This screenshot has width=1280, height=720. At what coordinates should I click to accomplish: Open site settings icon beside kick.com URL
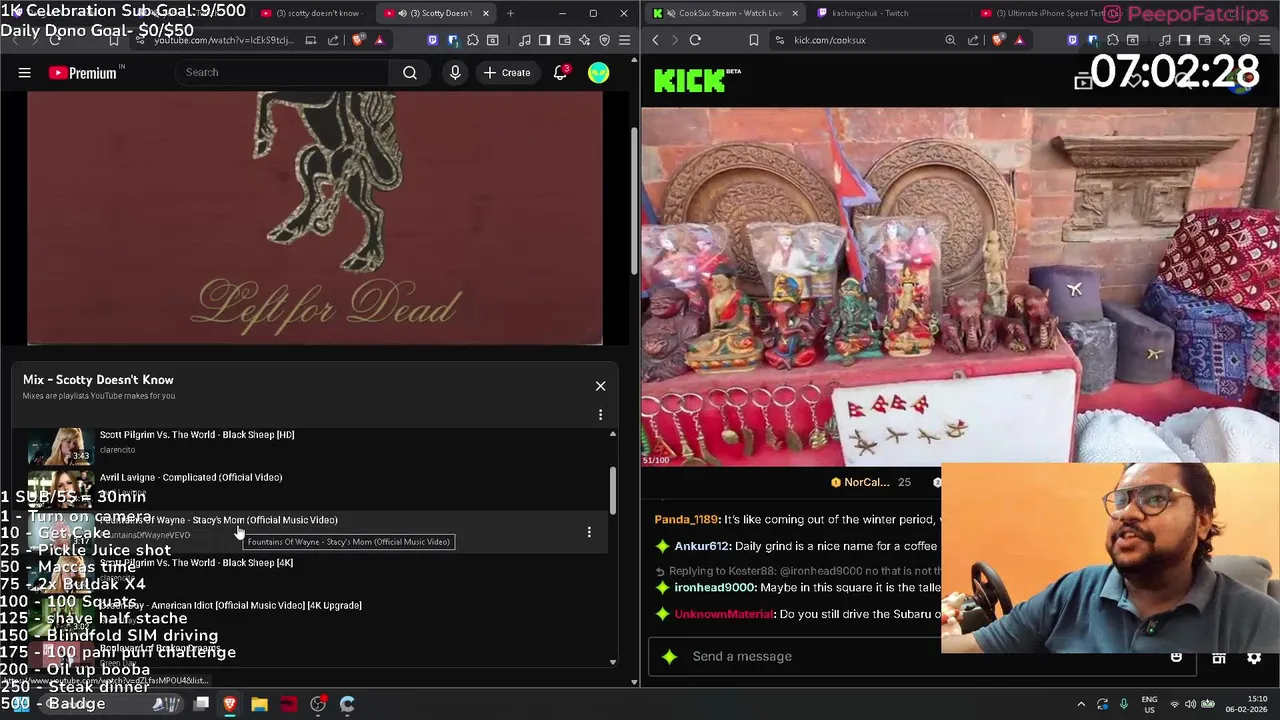click(778, 40)
